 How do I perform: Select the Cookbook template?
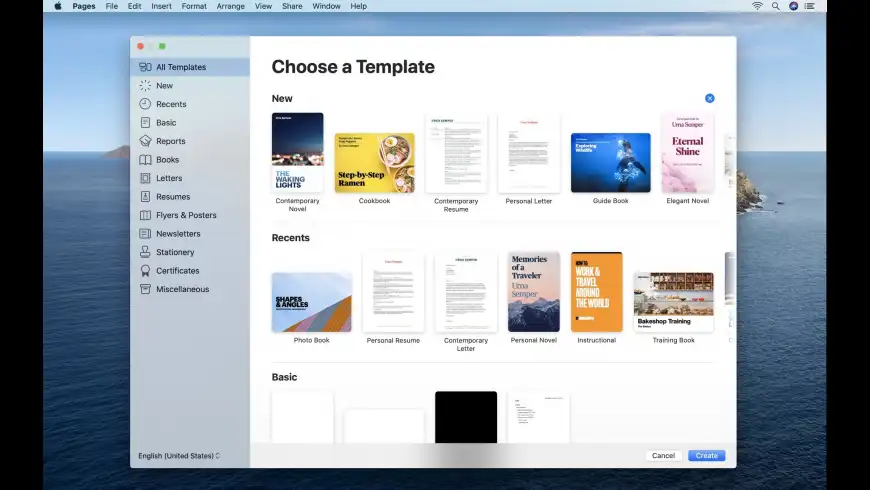pos(375,163)
